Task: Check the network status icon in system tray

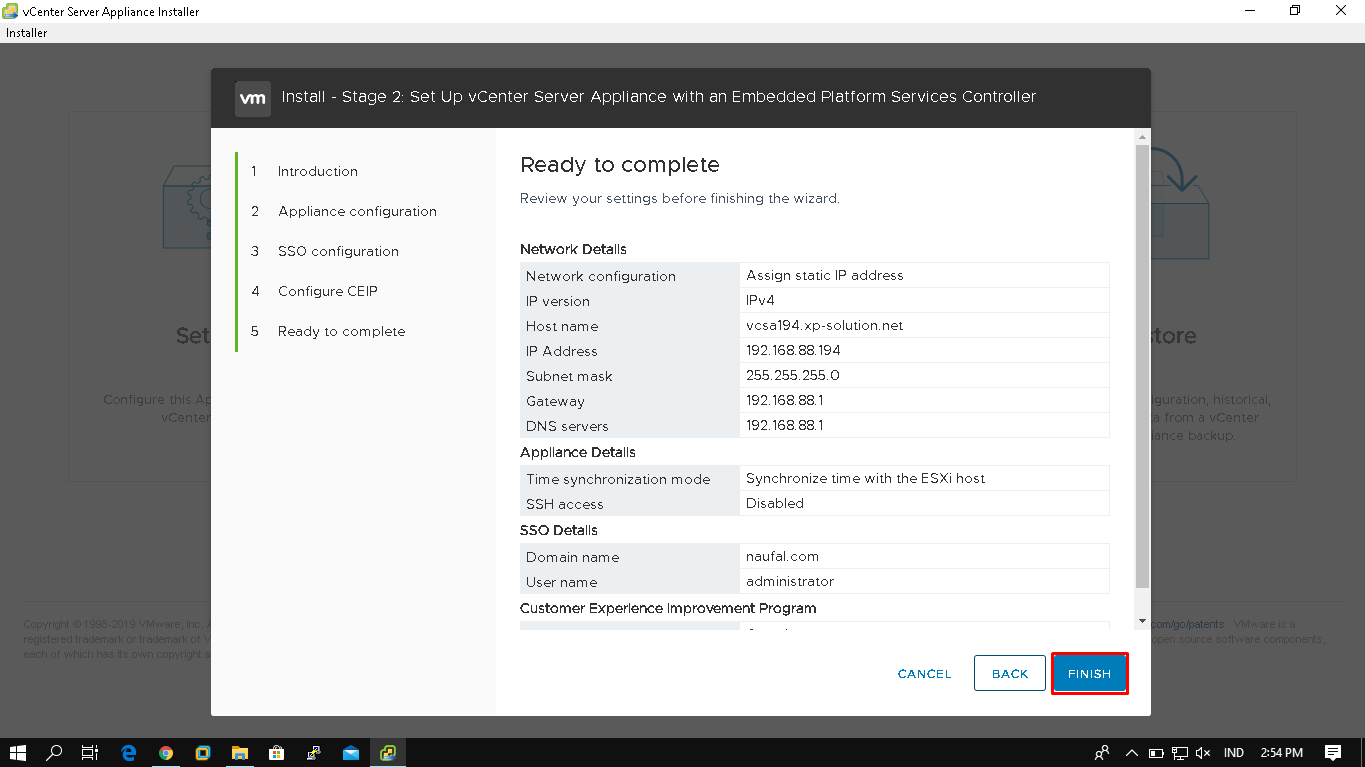Action: tap(1179, 752)
